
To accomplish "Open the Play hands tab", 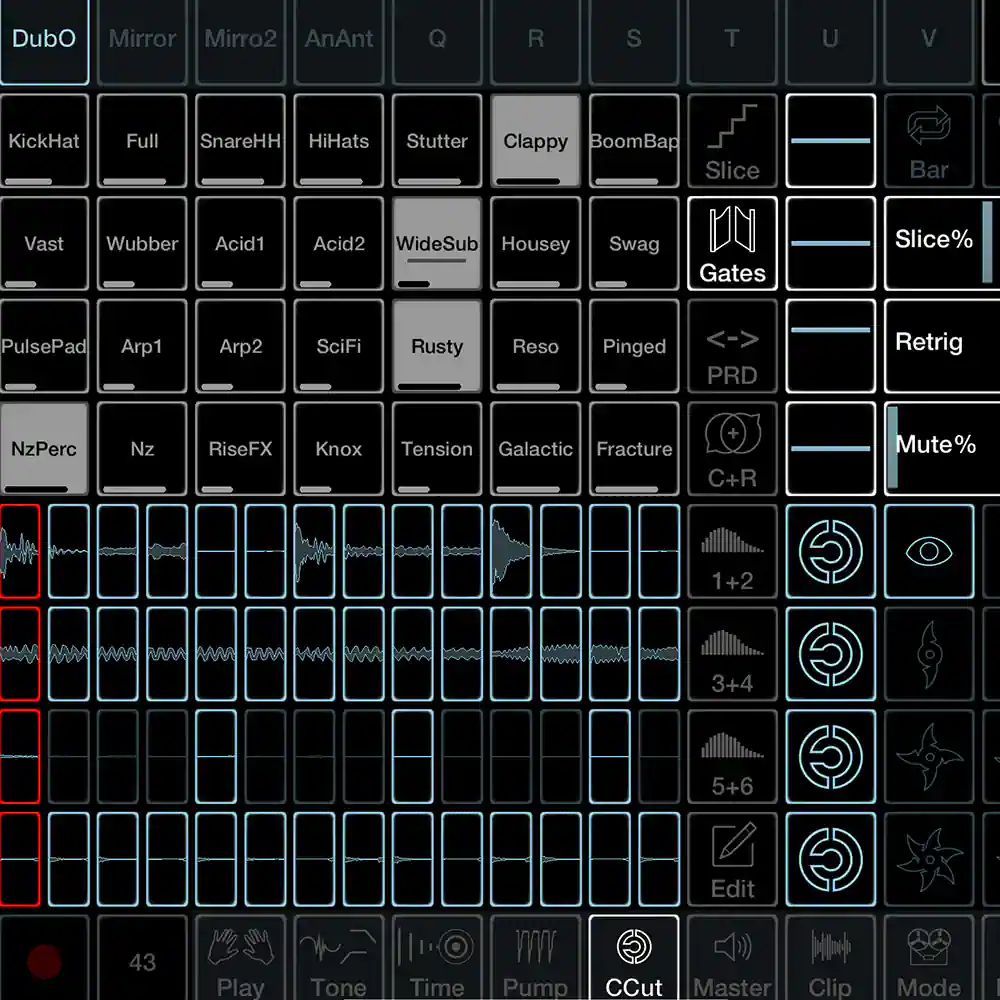I will [240, 959].
